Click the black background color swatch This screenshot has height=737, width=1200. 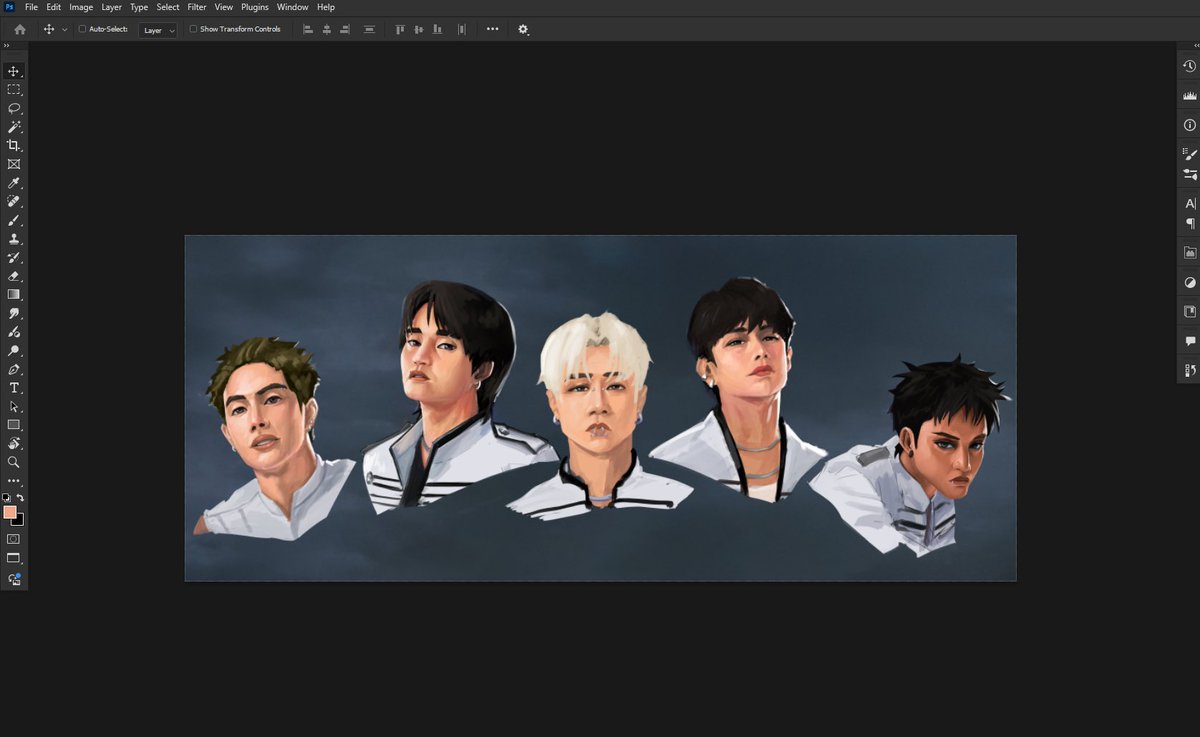[19, 520]
